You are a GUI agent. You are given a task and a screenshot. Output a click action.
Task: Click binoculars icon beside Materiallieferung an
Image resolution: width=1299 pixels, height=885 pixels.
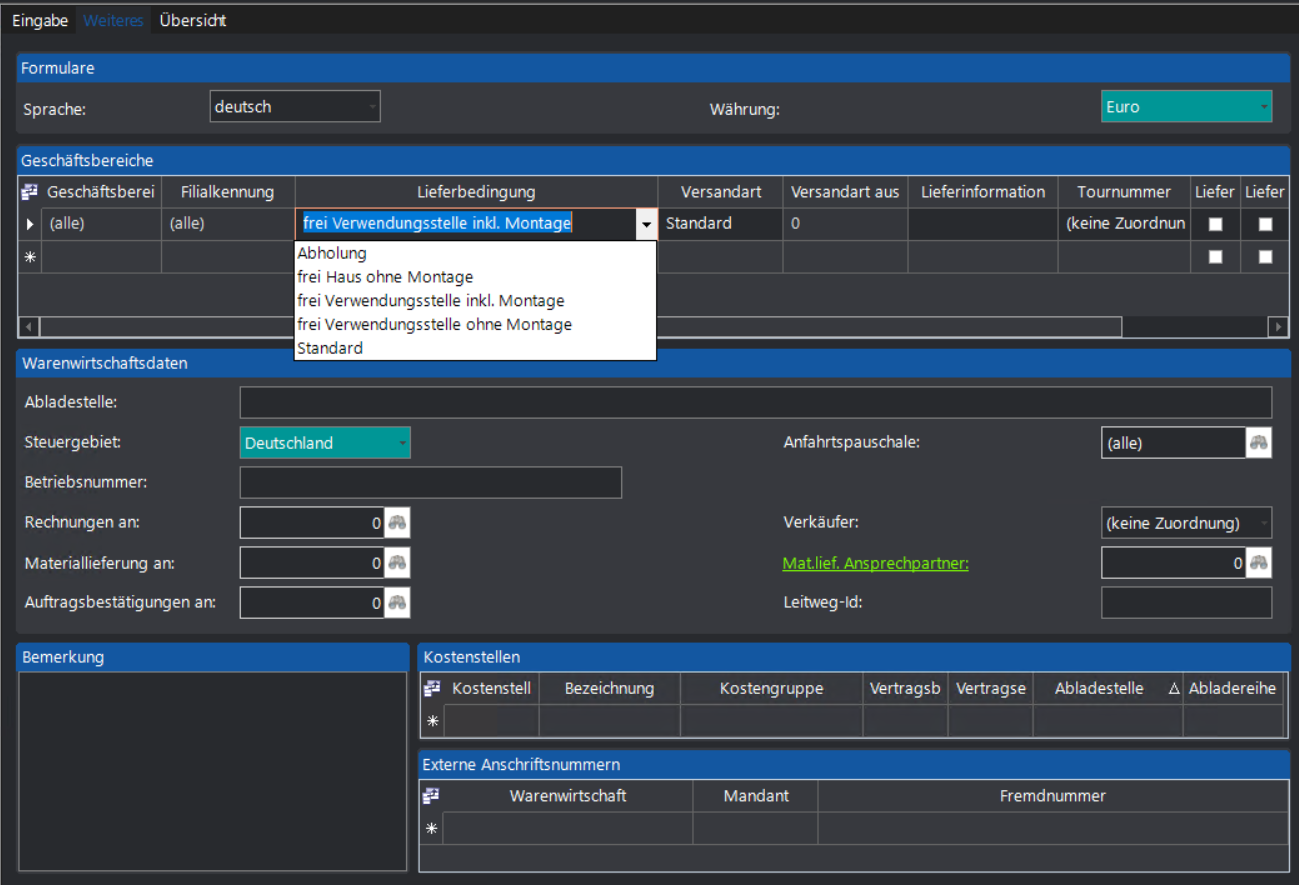pos(398,563)
